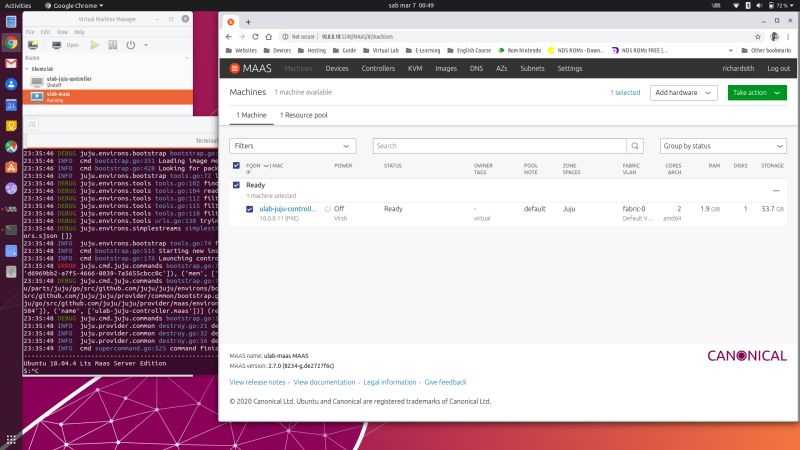Open the Take action dropdown
Screen dimensions: 800x450
(757, 92)
